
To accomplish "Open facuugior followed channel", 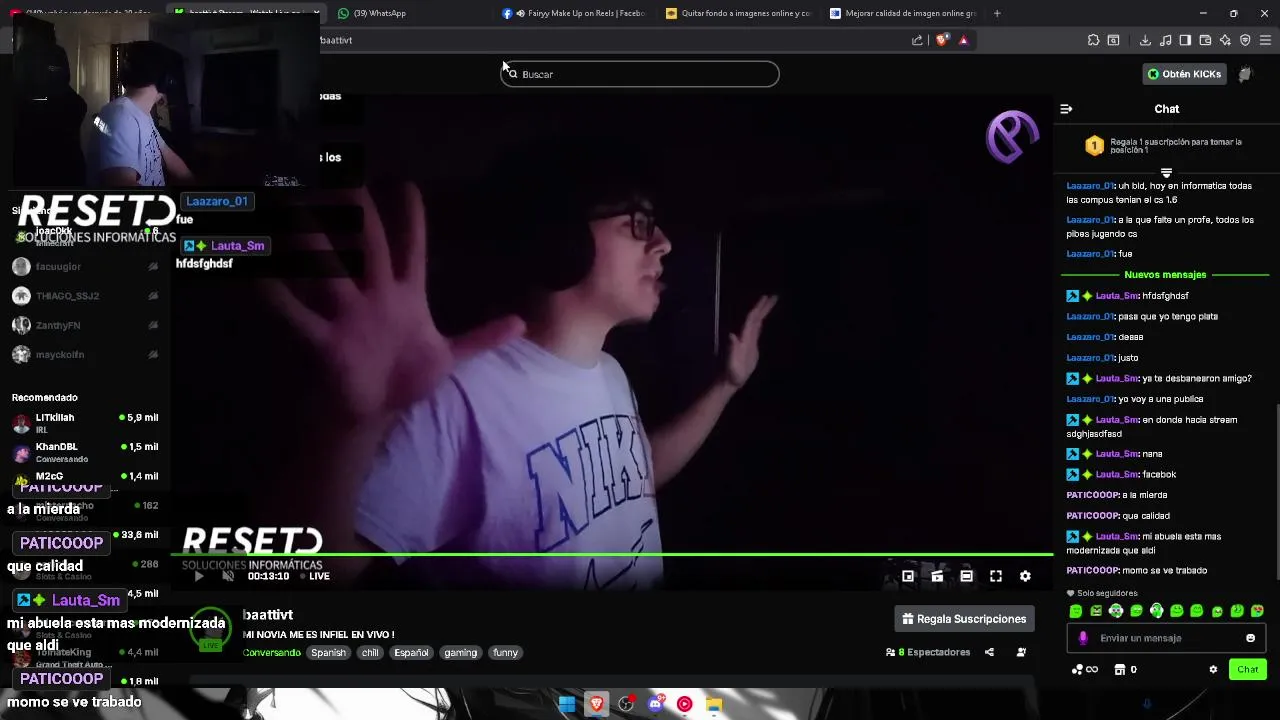I will pos(85,267).
